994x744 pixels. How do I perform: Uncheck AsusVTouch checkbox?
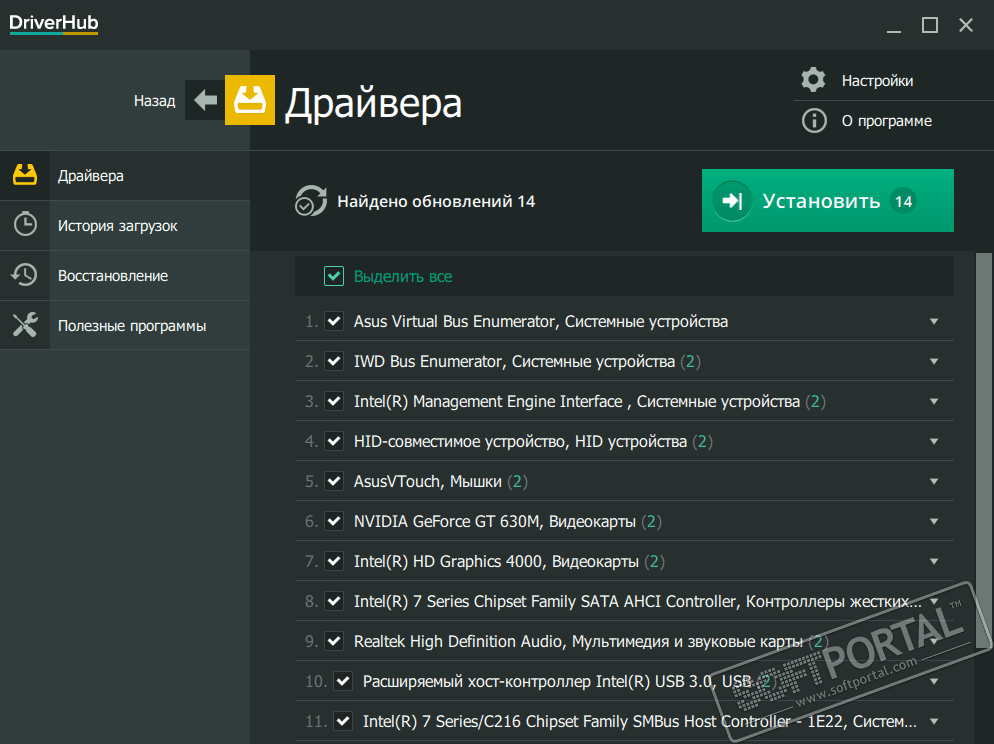pos(334,481)
